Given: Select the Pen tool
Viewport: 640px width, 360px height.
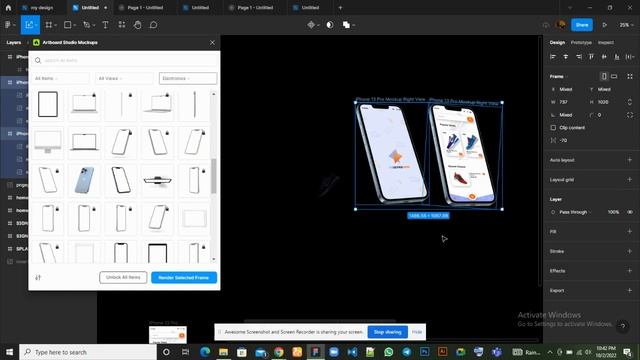Looking at the screenshot, I should [87, 25].
